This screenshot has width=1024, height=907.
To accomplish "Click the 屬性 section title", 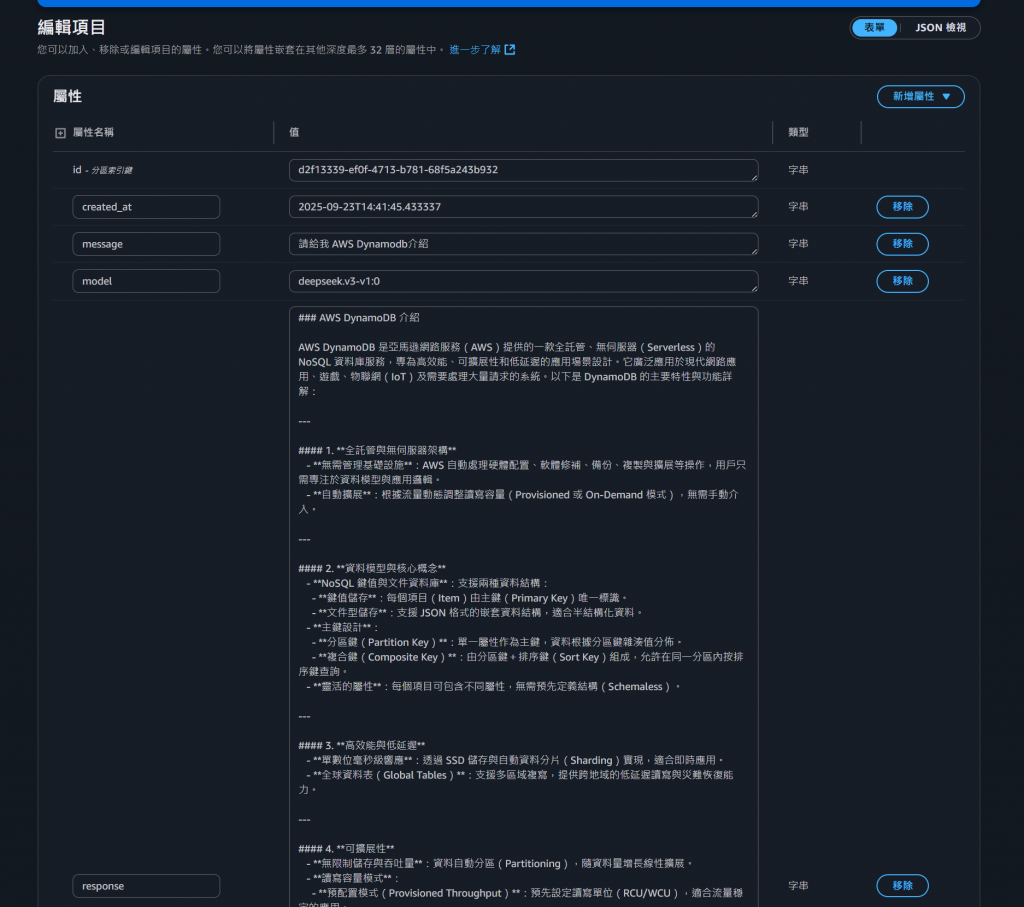I will pyautogui.click(x=67, y=97).
